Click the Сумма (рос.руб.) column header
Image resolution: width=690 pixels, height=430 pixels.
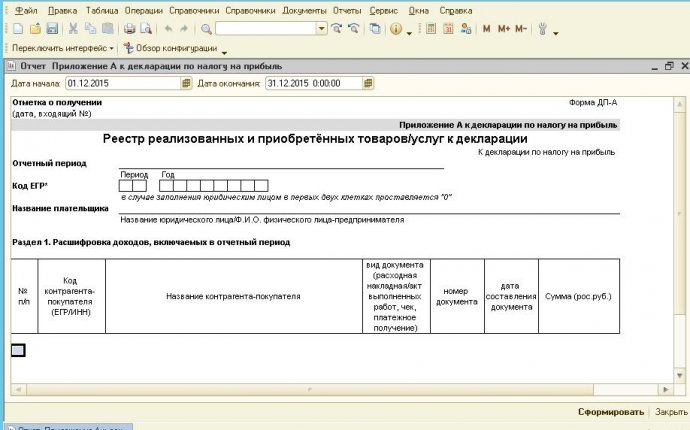(x=579, y=296)
